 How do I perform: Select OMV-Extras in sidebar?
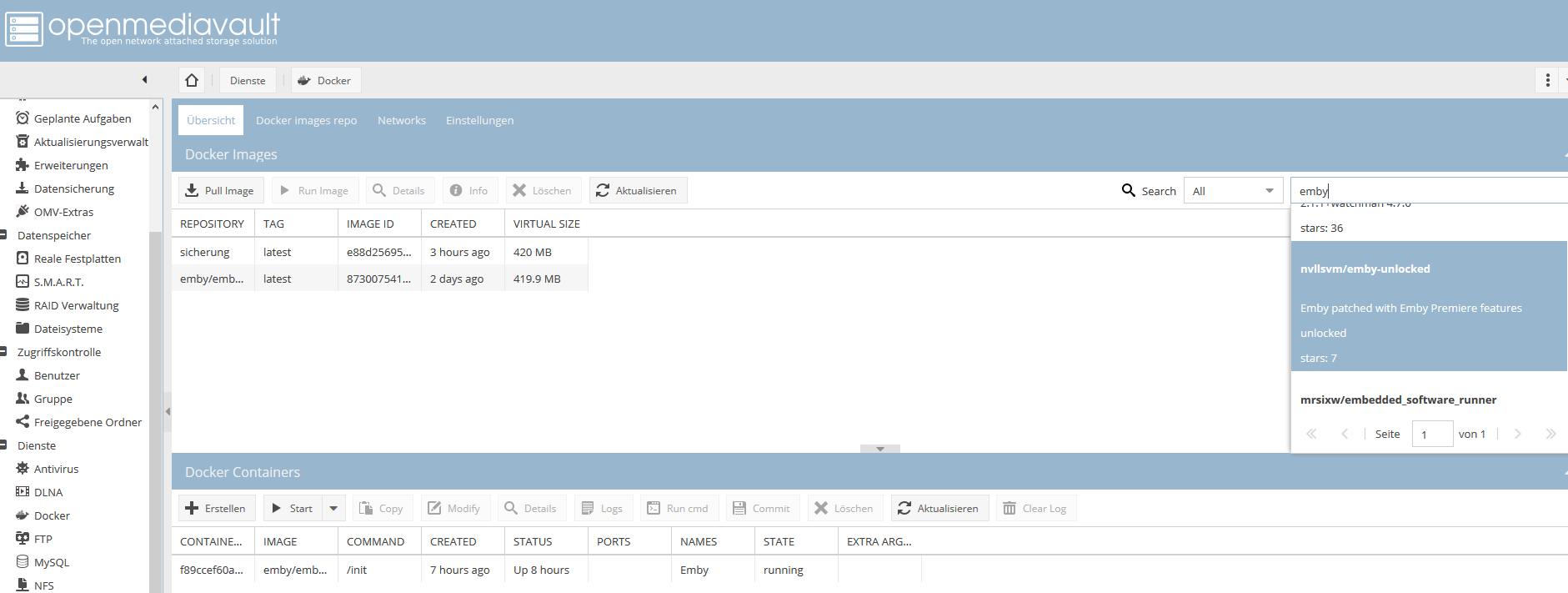[x=55, y=212]
